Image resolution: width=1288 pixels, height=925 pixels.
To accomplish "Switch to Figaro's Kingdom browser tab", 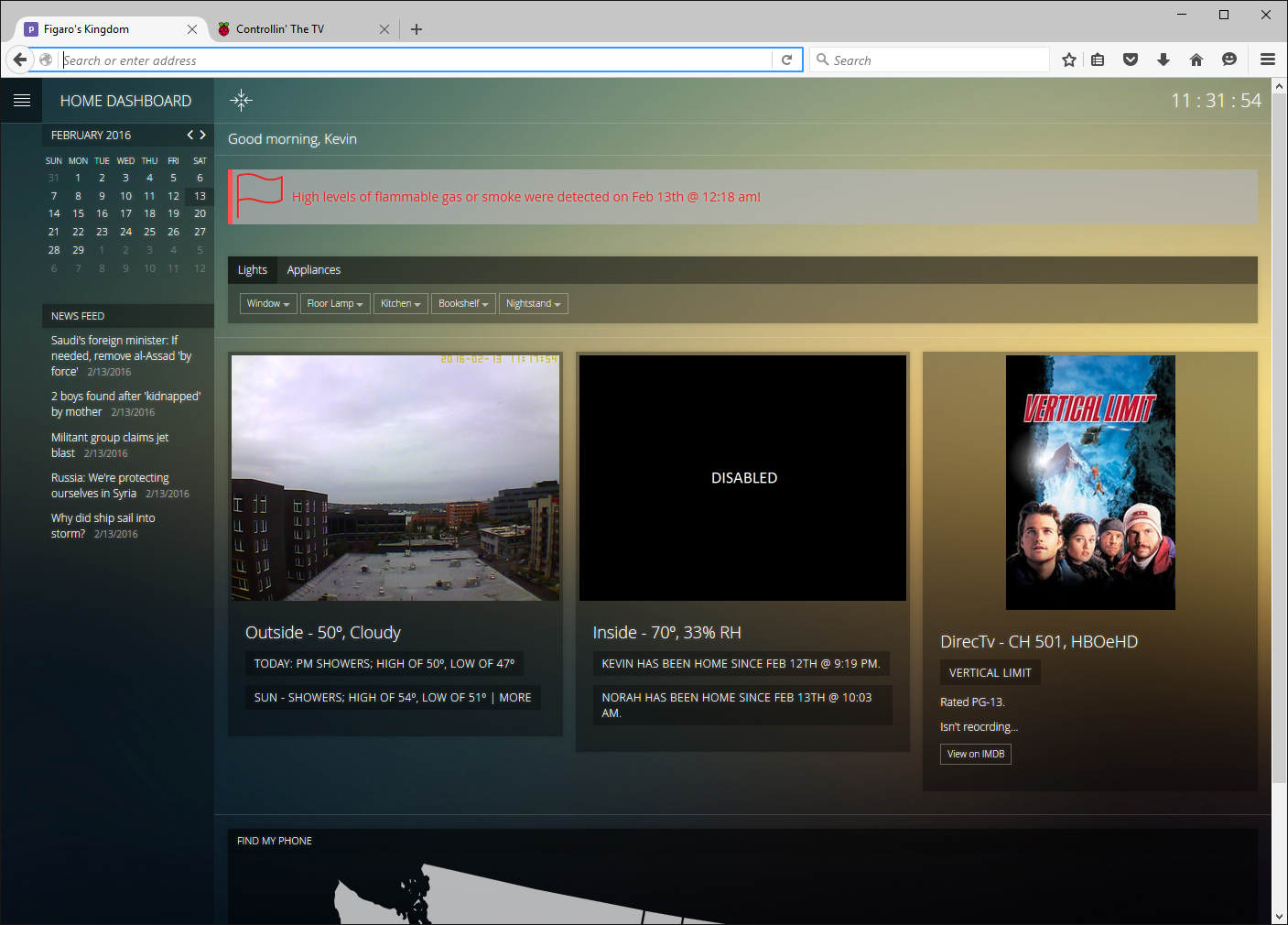I will [110, 29].
